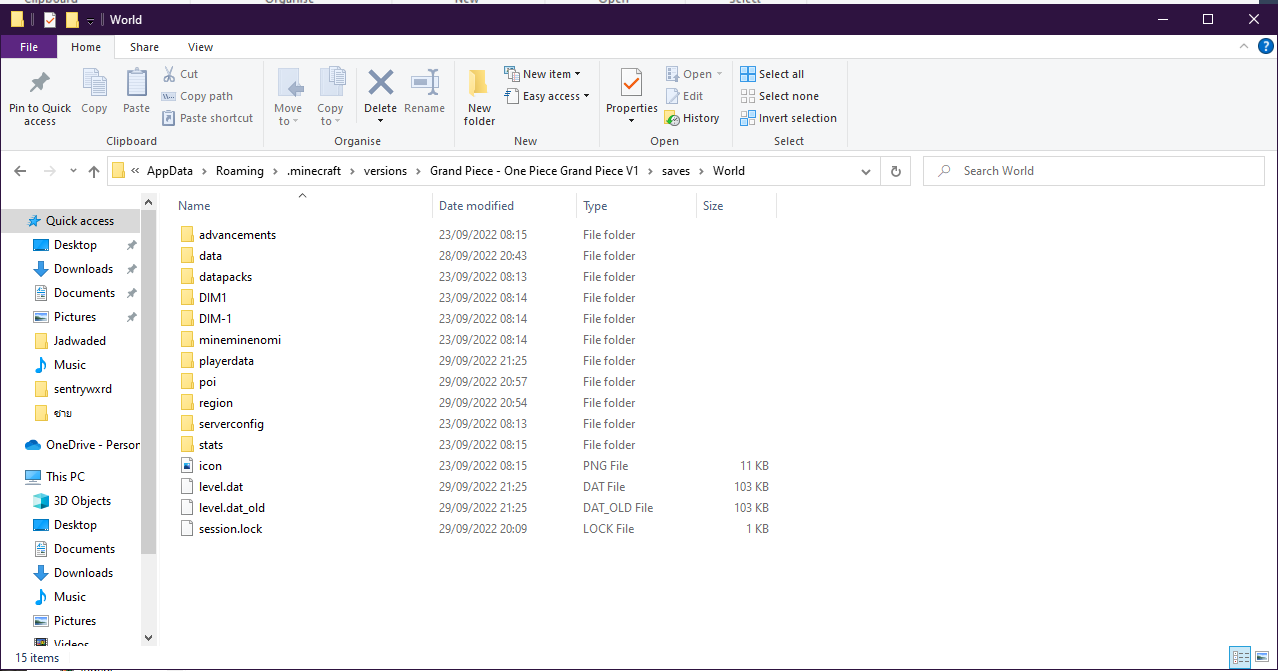Open Customize Quick Access Toolbar dropdown
1278x671 pixels.
[90, 20]
